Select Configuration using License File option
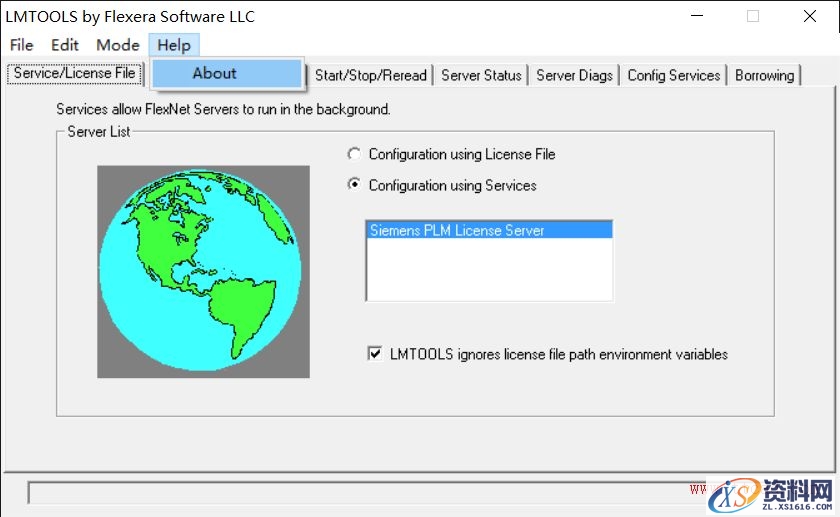 353,154
